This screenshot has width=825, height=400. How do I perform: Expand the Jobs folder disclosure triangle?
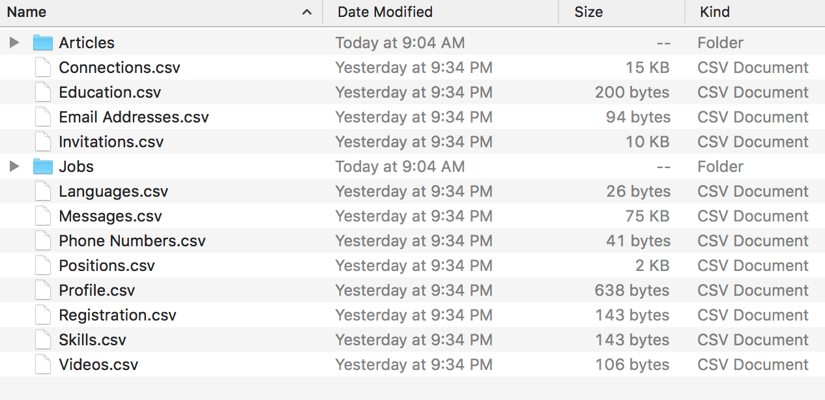(14, 166)
